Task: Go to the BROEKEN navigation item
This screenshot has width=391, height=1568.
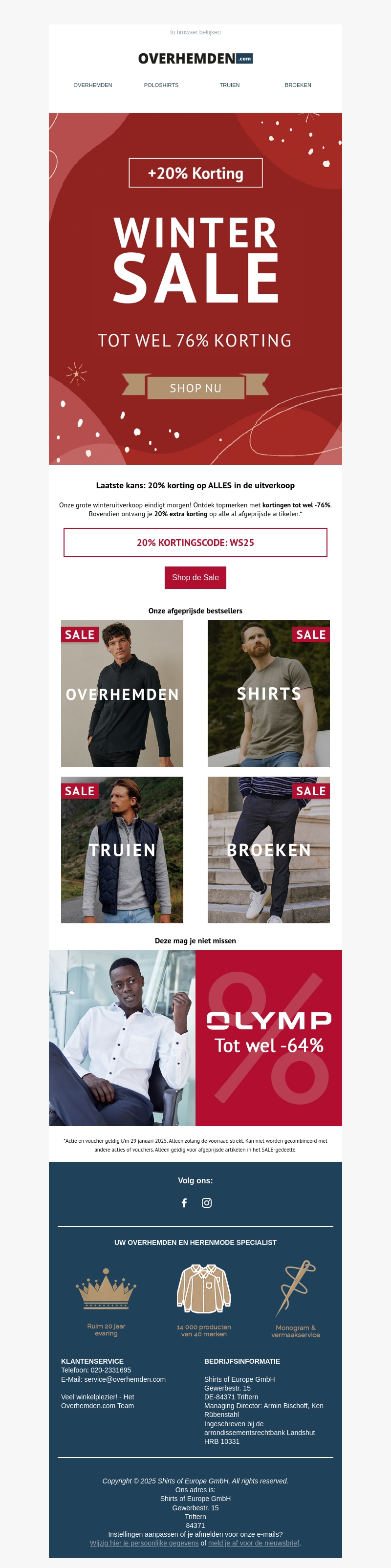Action: point(298,85)
